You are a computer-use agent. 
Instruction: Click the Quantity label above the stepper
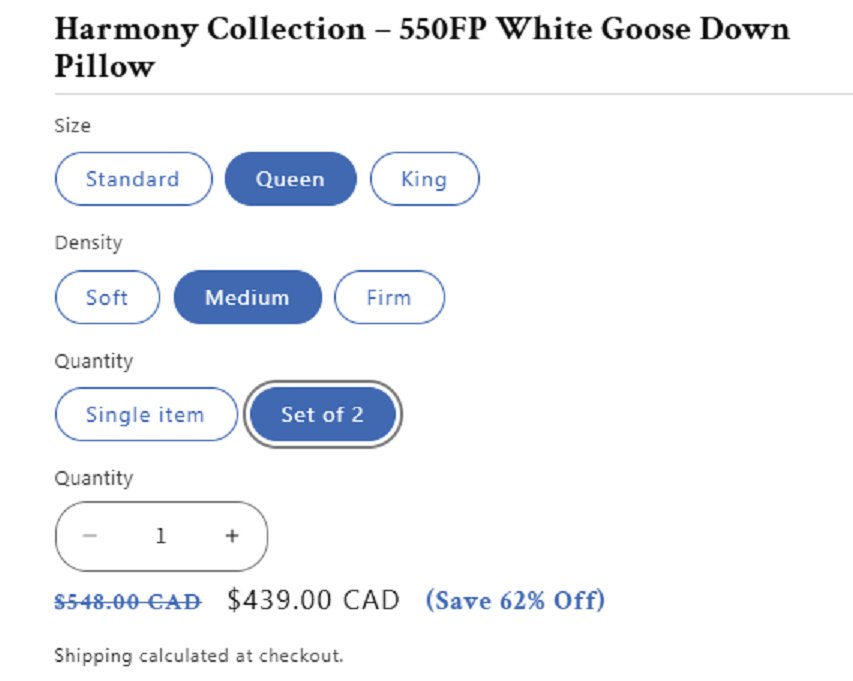tap(93, 478)
